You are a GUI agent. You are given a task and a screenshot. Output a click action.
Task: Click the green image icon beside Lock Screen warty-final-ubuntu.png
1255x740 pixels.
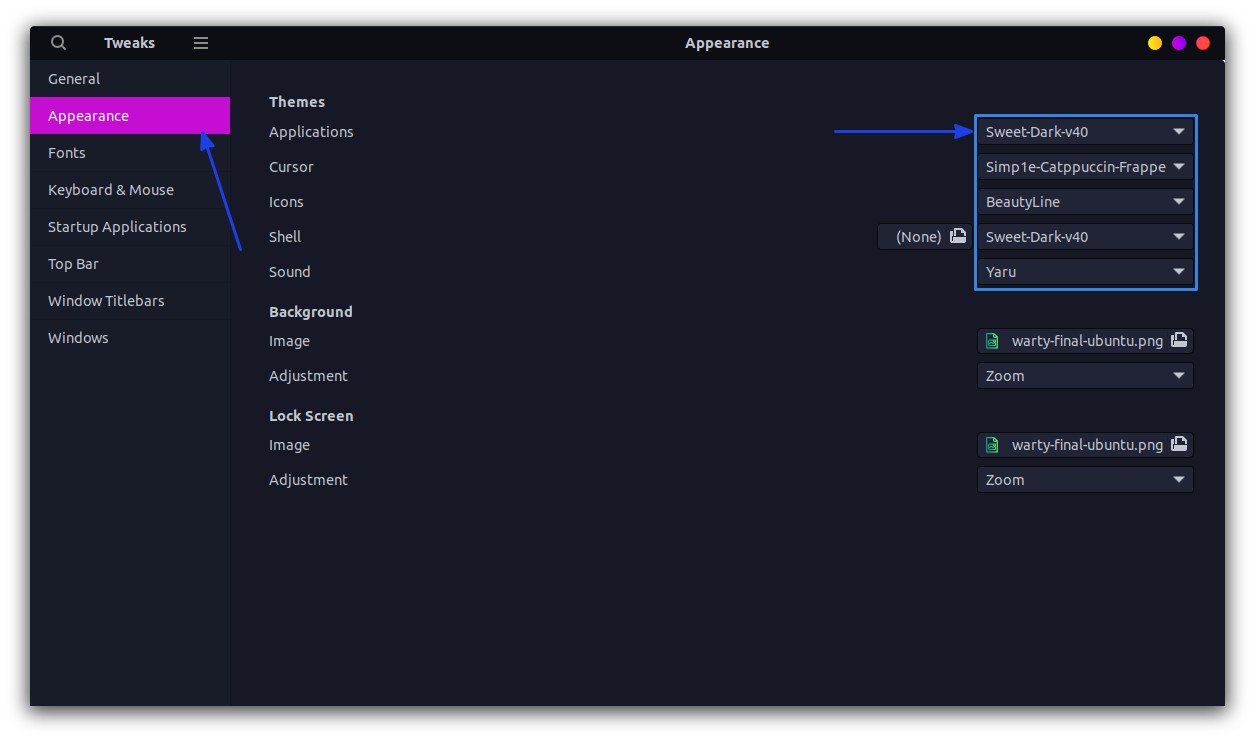point(991,444)
